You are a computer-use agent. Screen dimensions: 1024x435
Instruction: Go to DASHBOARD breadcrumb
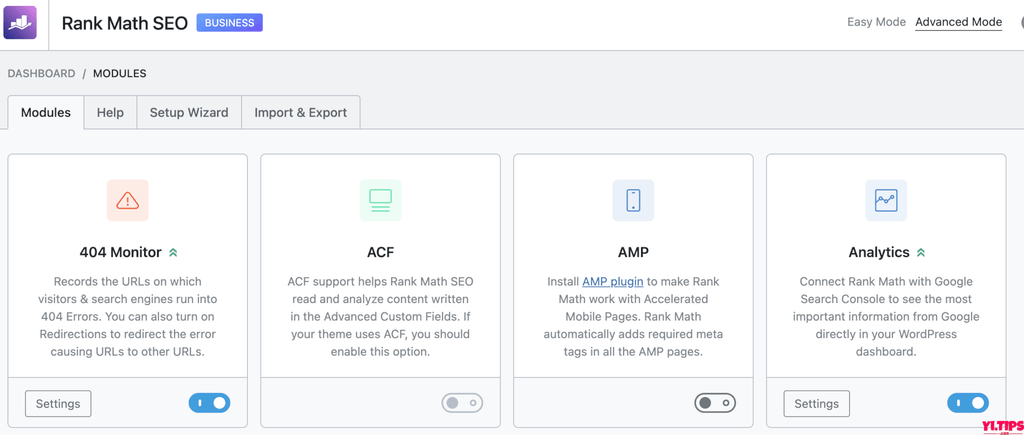(x=41, y=73)
